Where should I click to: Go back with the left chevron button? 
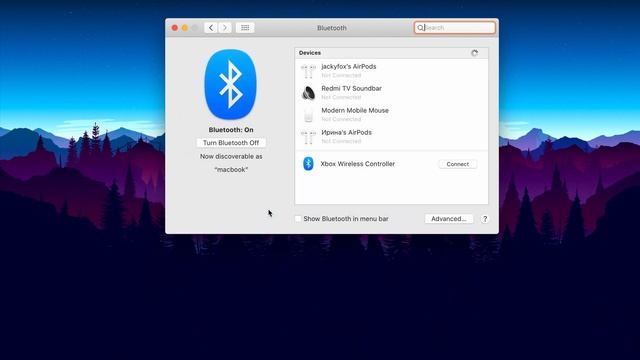[211, 28]
